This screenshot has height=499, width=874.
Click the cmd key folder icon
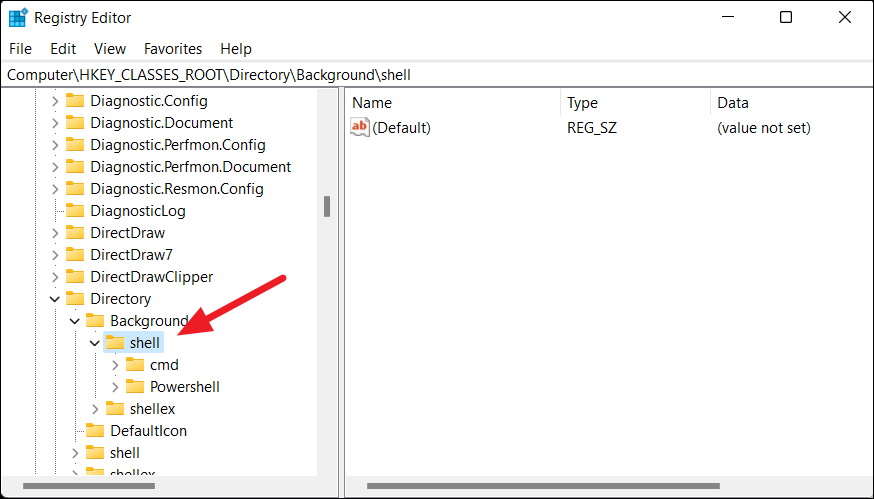click(134, 365)
